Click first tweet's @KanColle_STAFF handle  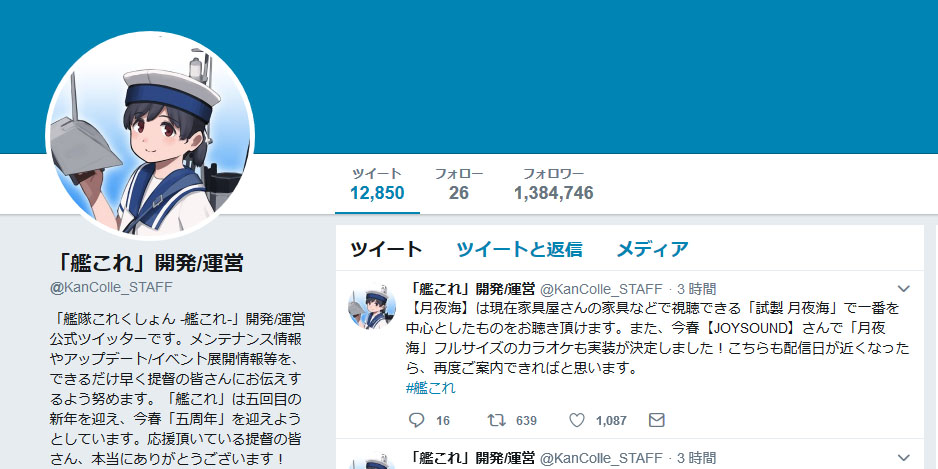tap(601, 290)
